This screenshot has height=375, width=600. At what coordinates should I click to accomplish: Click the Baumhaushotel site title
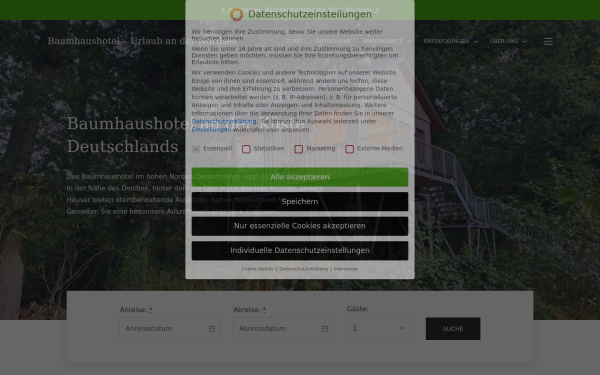click(142, 41)
